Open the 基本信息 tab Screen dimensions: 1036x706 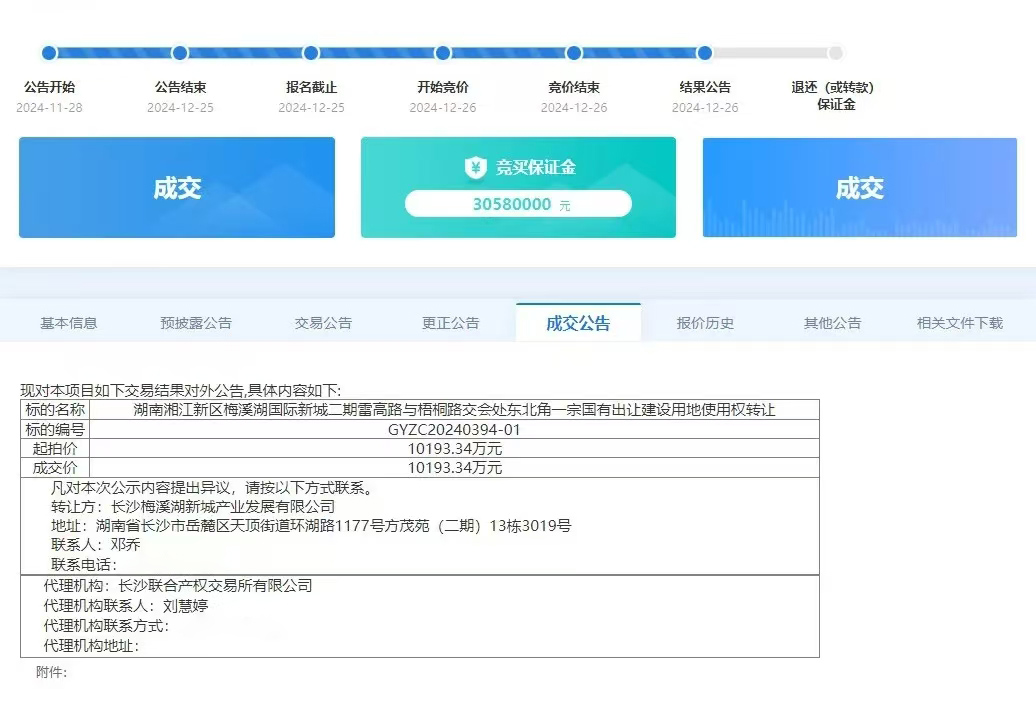click(69, 323)
